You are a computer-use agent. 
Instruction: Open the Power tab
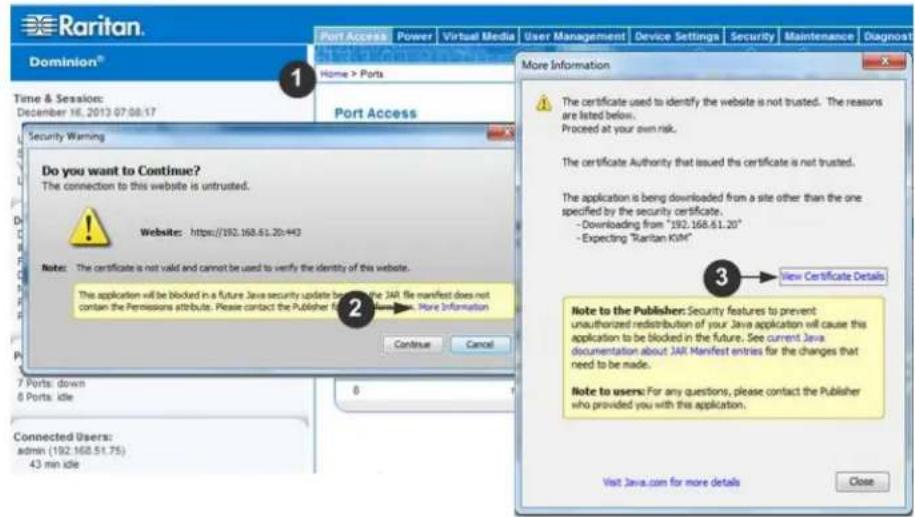[414, 36]
